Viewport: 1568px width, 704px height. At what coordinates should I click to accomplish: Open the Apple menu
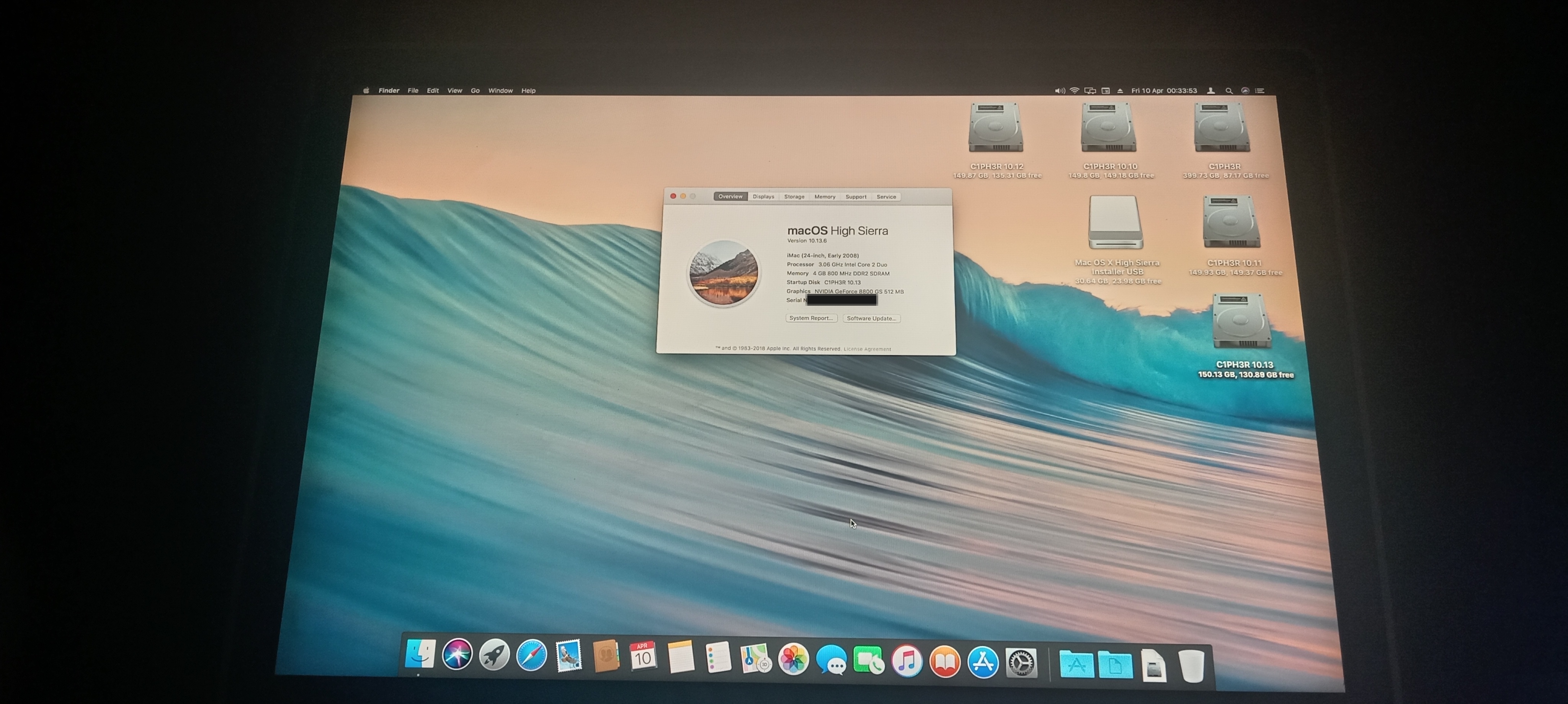[366, 91]
